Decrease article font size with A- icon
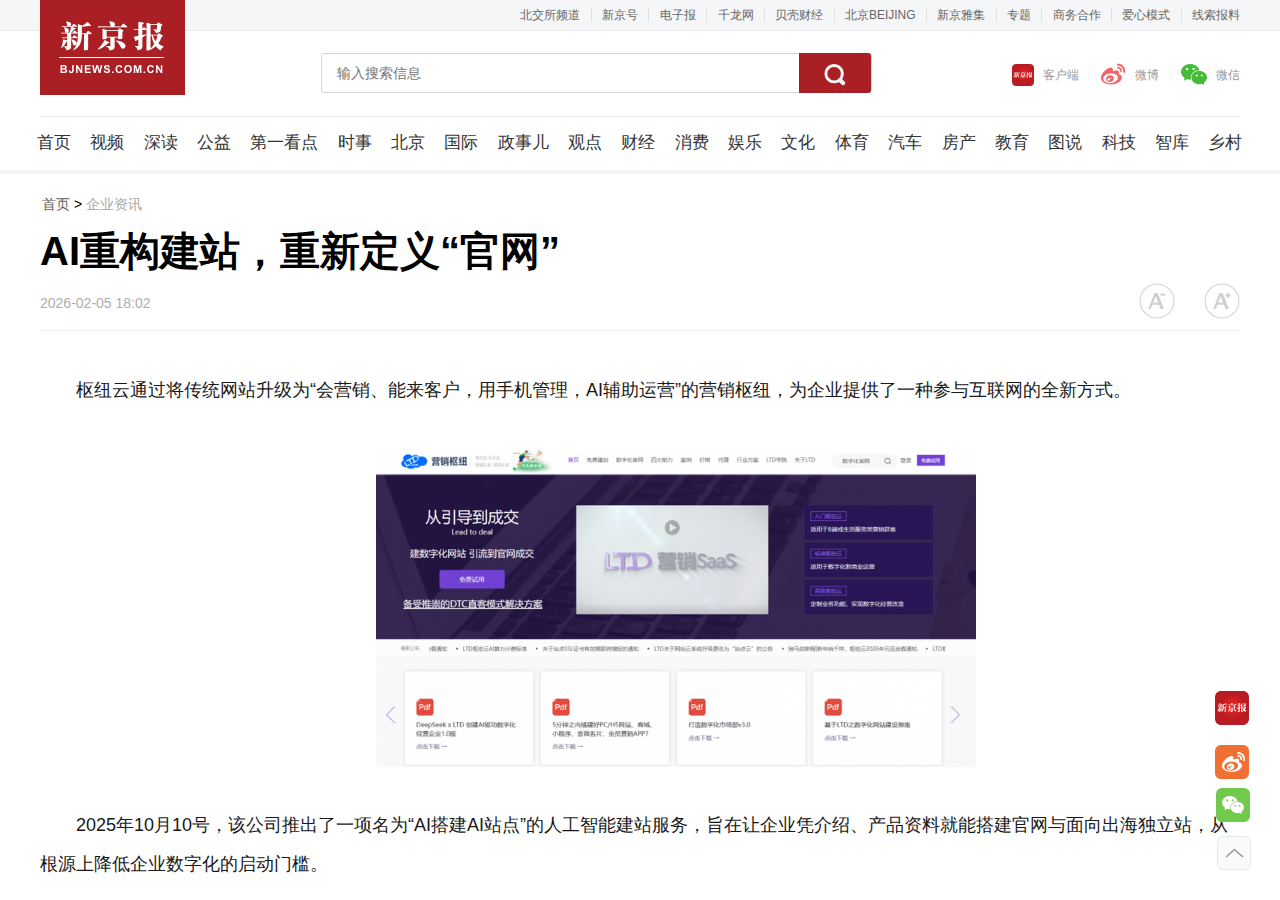The height and width of the screenshot is (900, 1280). click(1157, 301)
